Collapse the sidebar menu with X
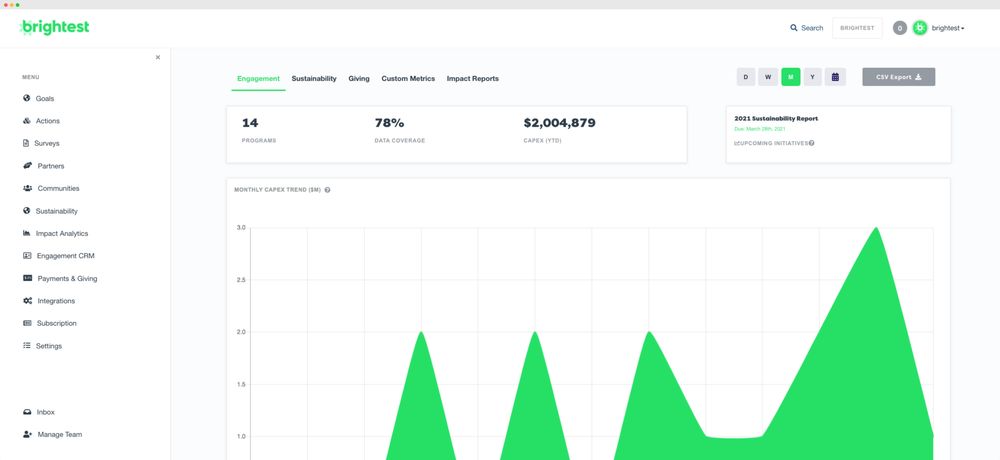The height and width of the screenshot is (460, 1000). pyautogui.click(x=158, y=57)
